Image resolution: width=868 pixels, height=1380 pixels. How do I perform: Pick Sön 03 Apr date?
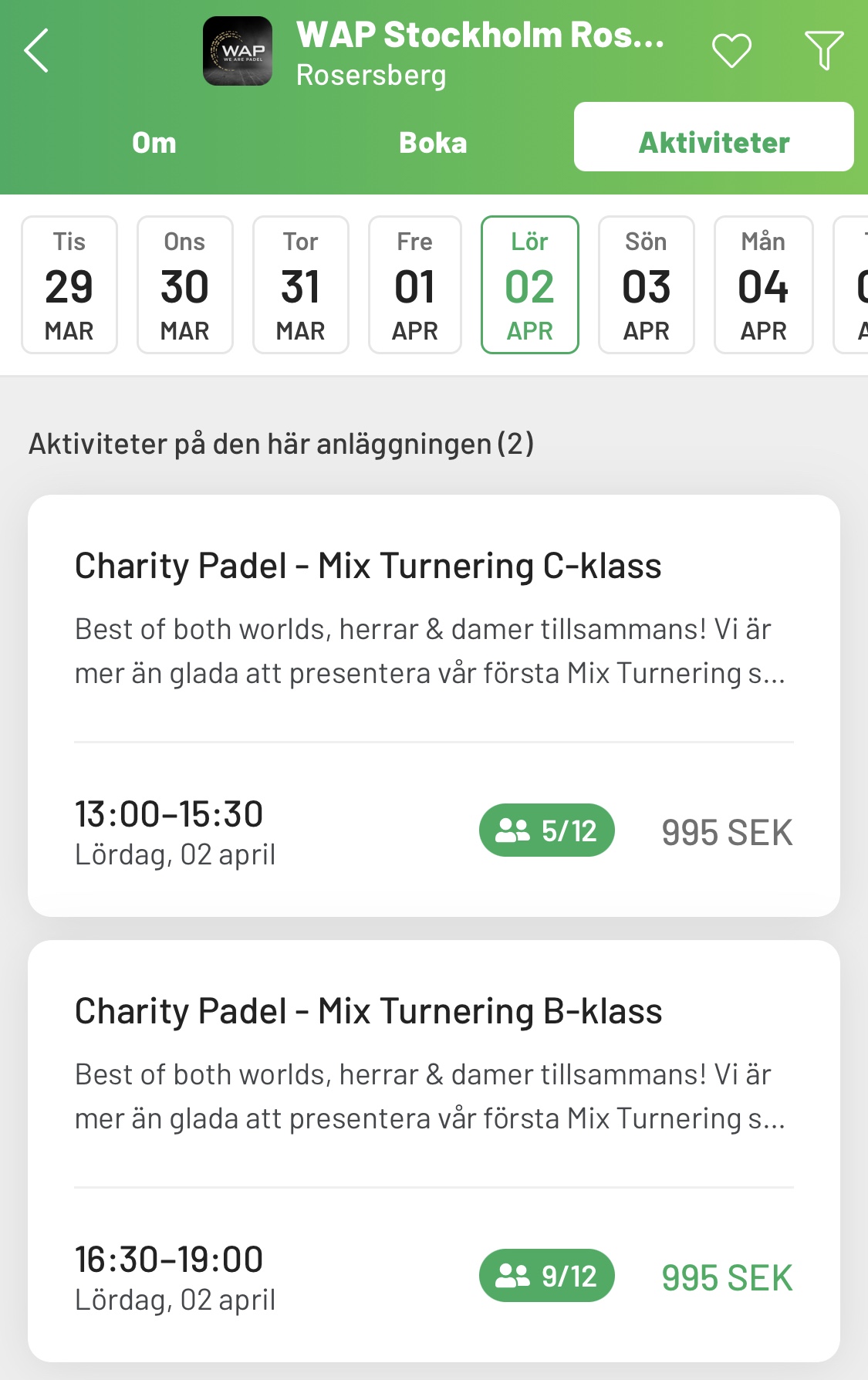647,285
